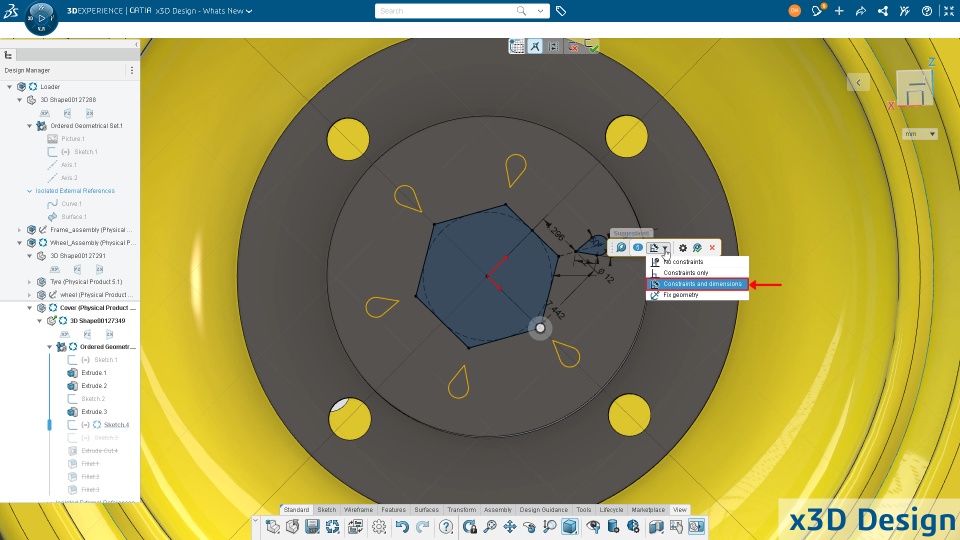Click the view orientation cube
This screenshot has width=960, height=540.
coord(915,89)
